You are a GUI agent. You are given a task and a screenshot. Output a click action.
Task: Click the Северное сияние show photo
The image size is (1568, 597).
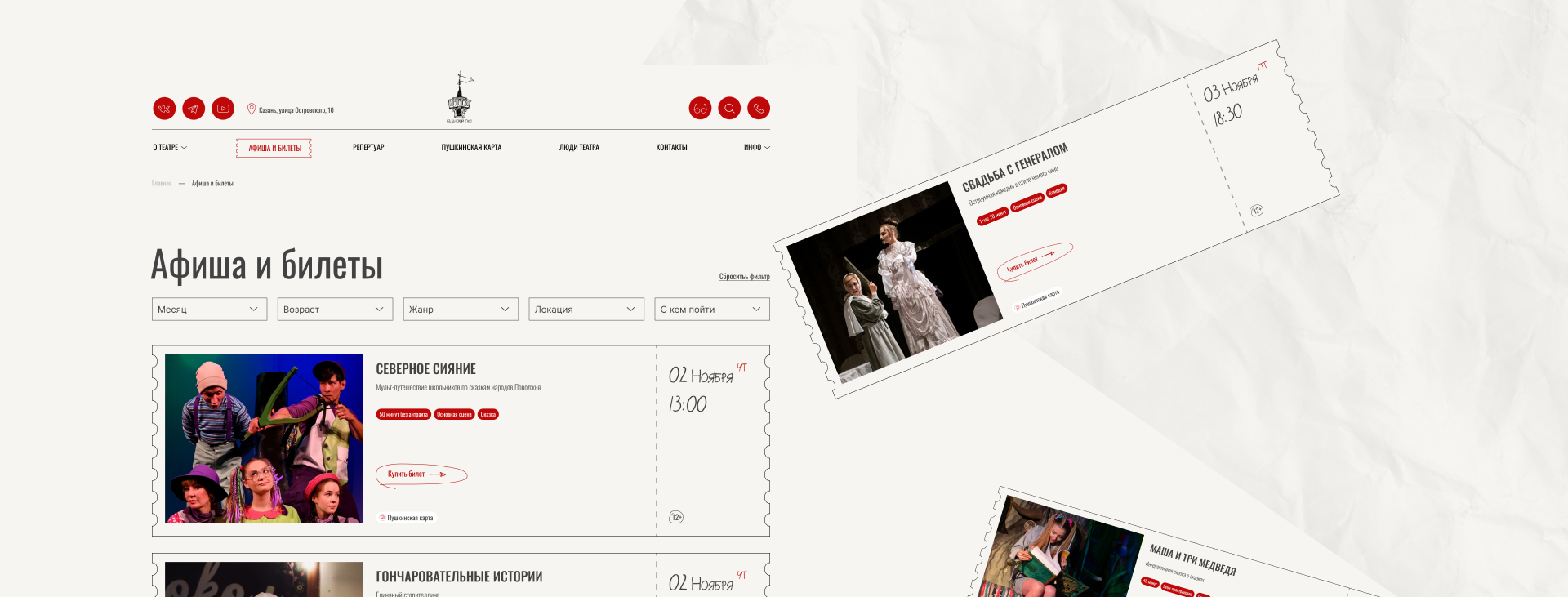[x=264, y=439]
